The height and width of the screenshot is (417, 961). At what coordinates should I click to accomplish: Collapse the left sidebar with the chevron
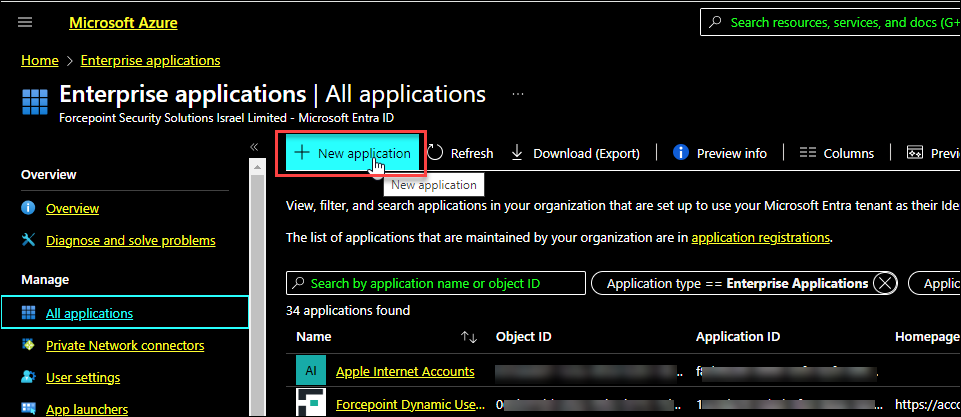[x=255, y=147]
